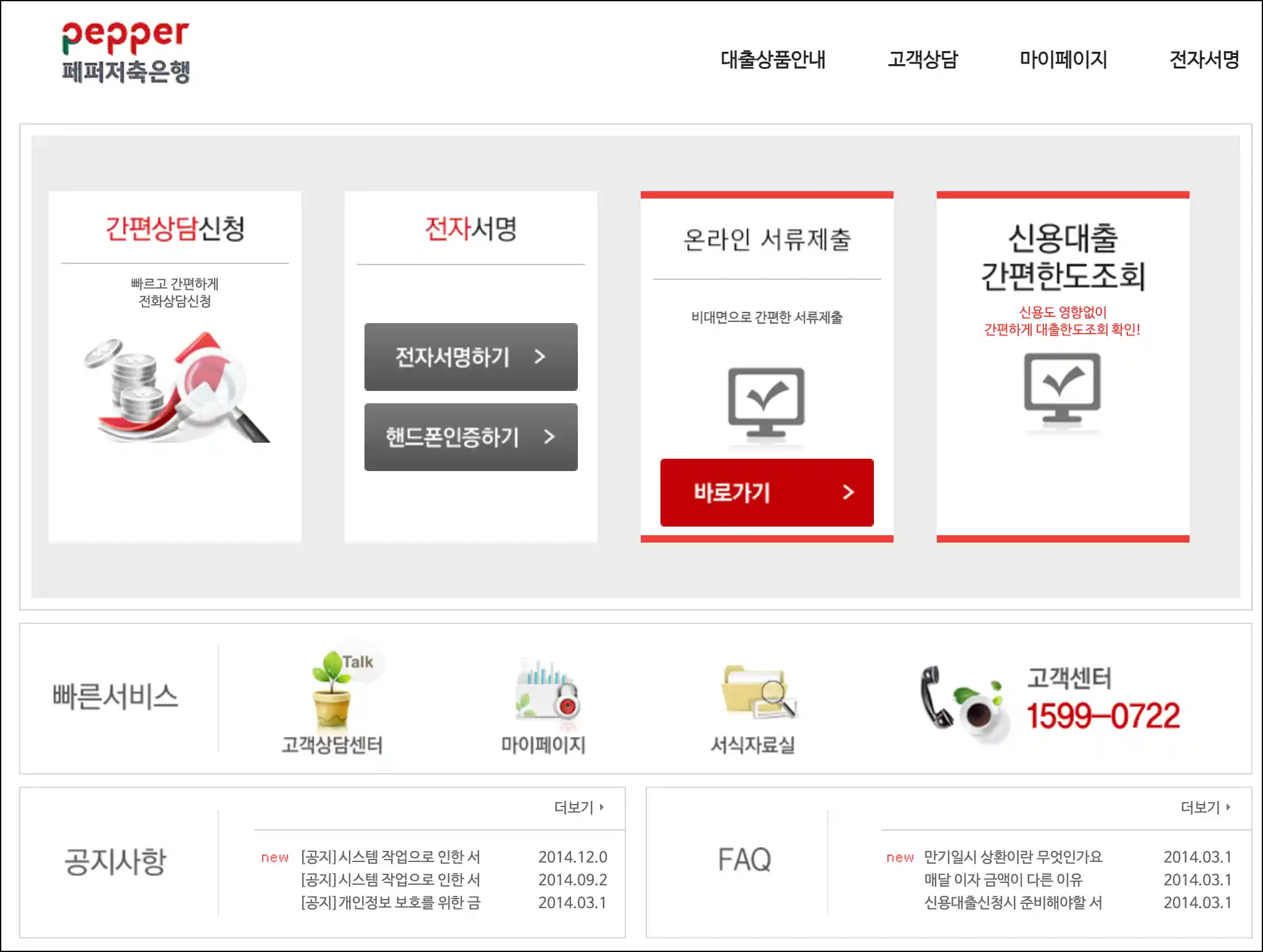Click the customer center phone icon

pyautogui.click(x=963, y=703)
